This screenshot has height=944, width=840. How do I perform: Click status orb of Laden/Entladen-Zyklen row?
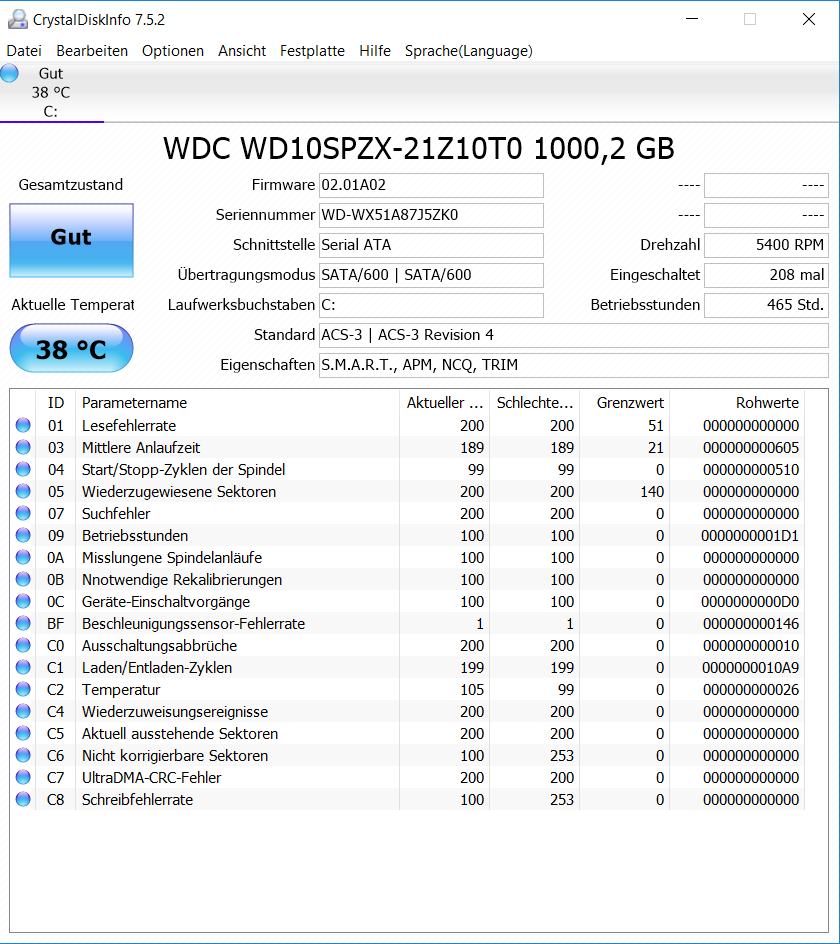pyautogui.click(x=23, y=667)
